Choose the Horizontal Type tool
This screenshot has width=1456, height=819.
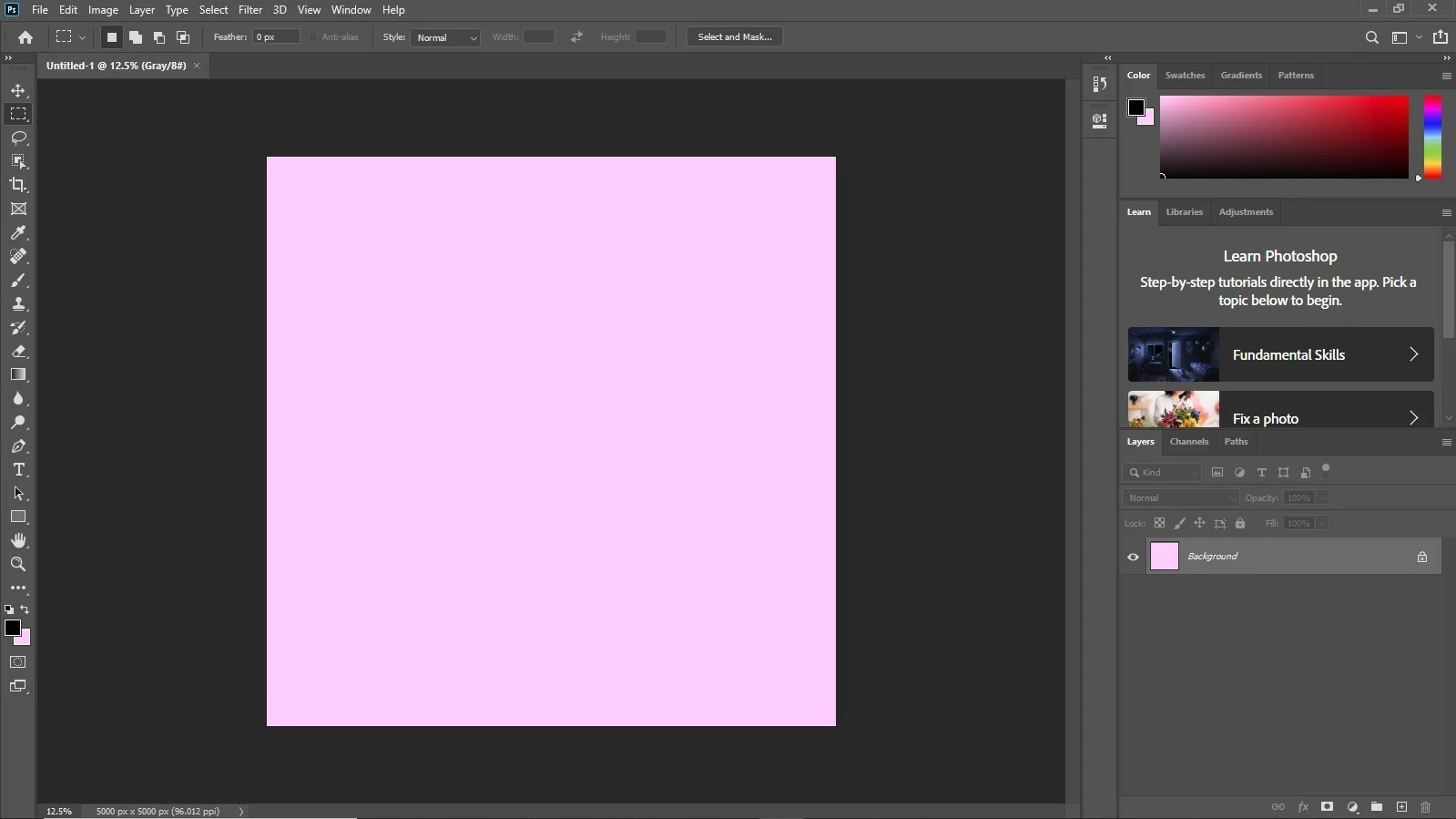tap(18, 469)
